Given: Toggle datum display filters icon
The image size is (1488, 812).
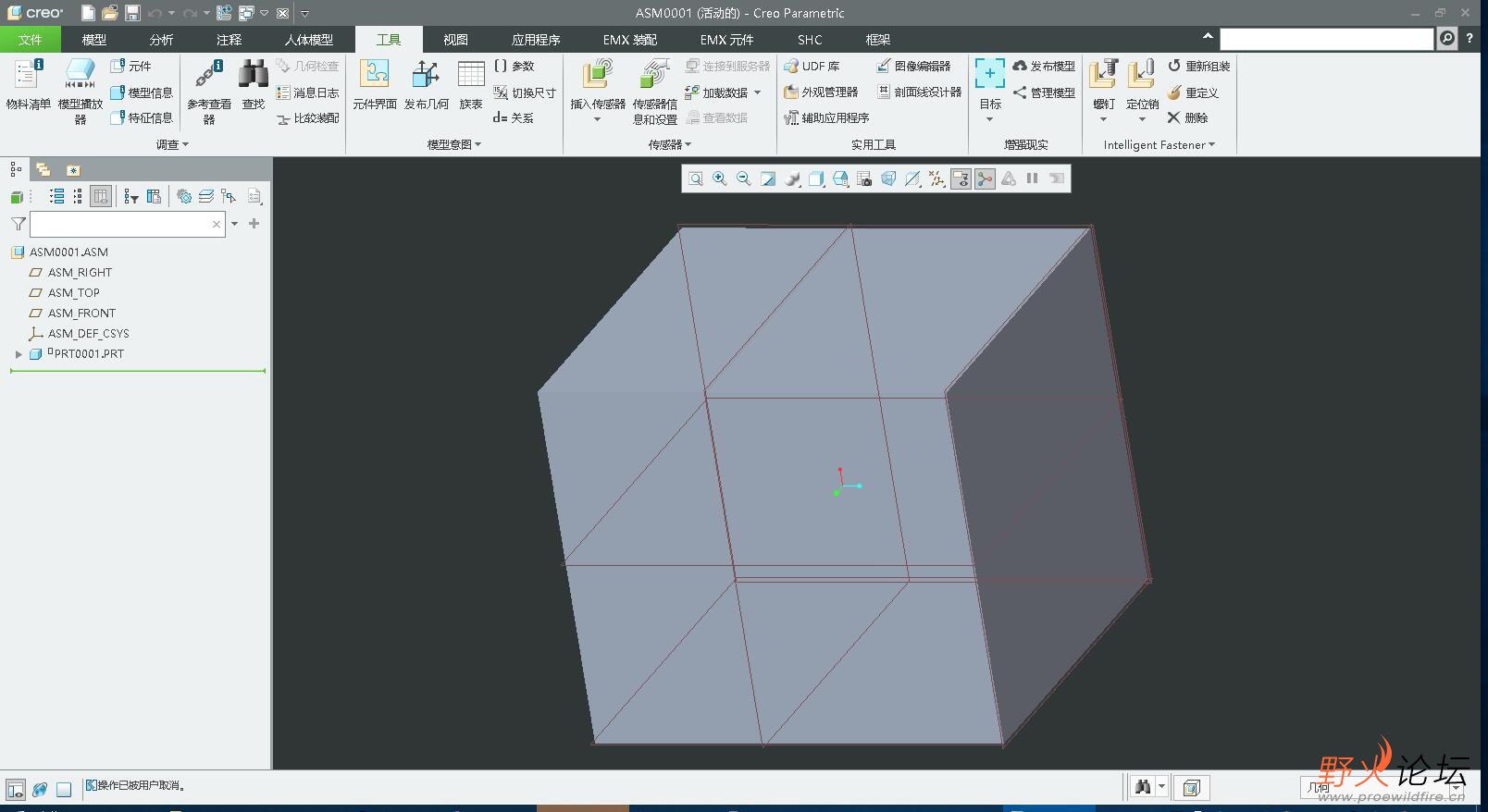Looking at the screenshot, I should [936, 178].
